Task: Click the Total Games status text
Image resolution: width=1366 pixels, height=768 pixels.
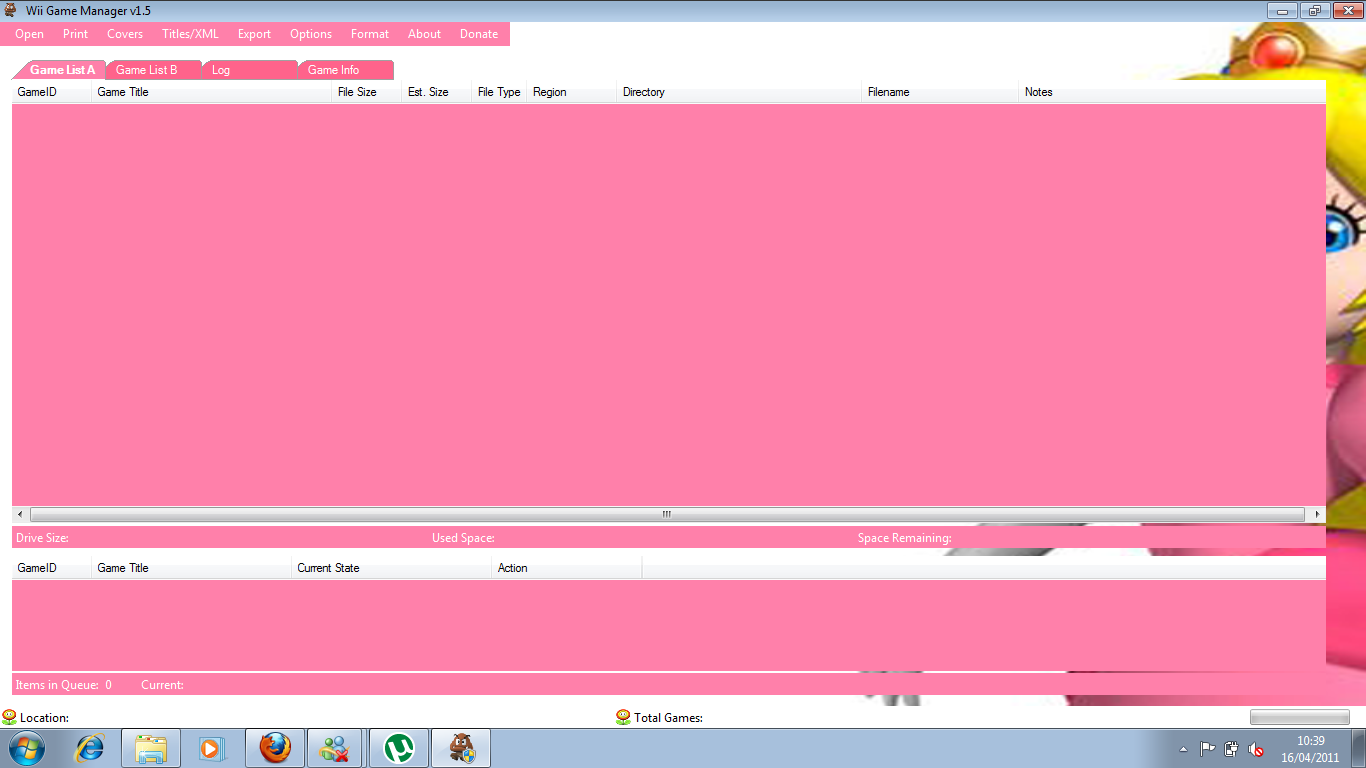Action: [668, 718]
